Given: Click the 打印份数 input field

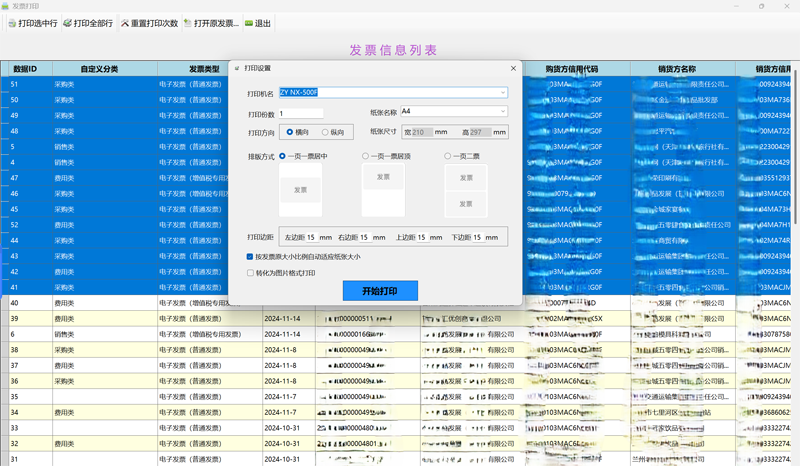Looking at the screenshot, I should (x=301, y=114).
